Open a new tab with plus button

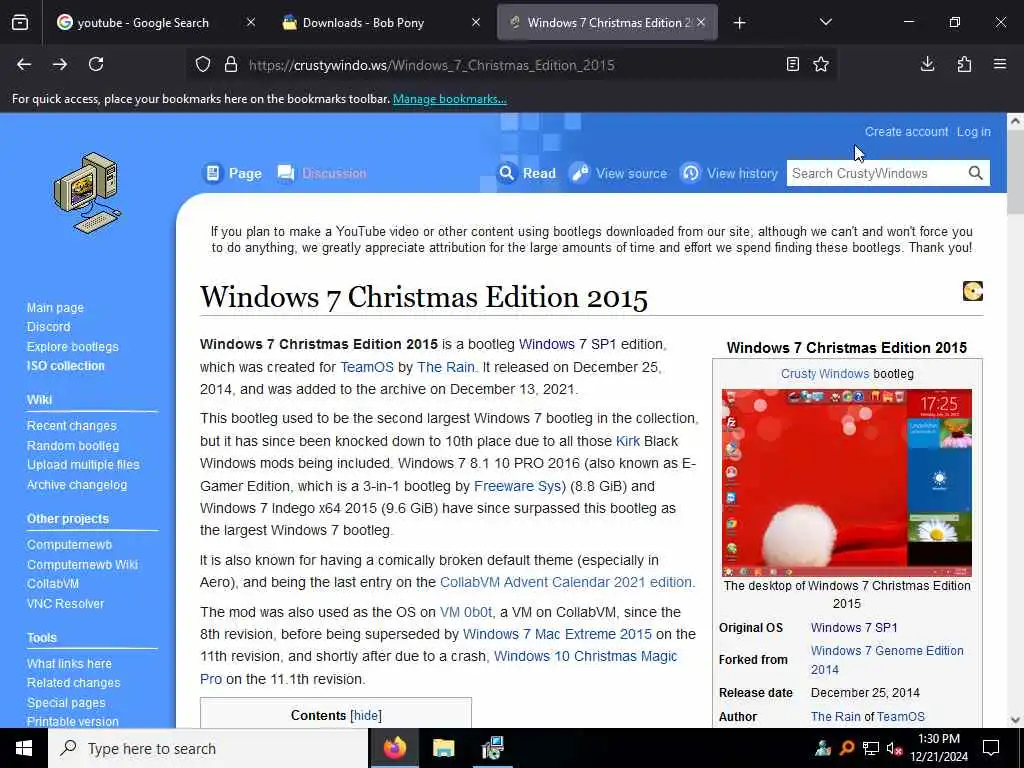tap(739, 23)
